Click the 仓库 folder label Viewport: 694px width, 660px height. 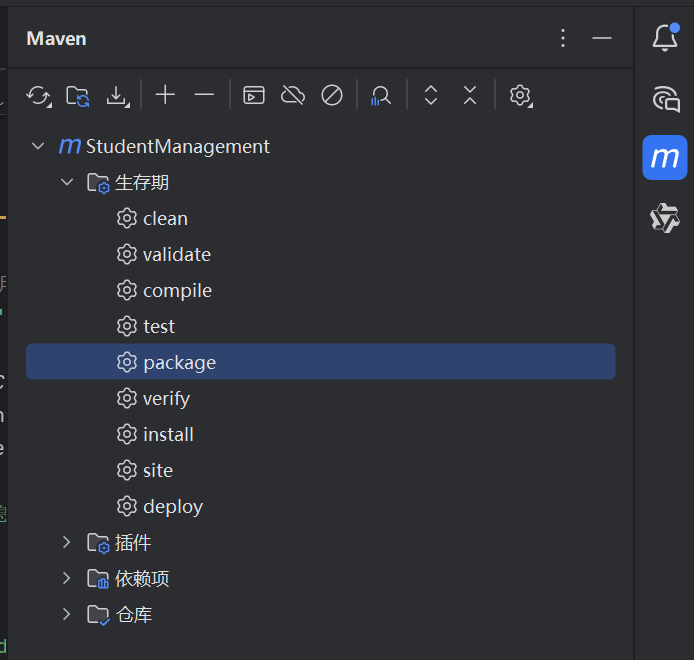click(x=134, y=614)
